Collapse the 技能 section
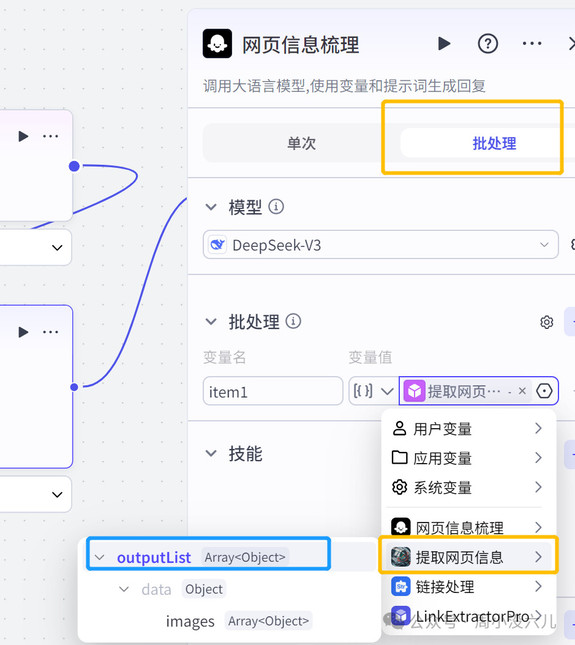This screenshot has height=645, width=575. 211,453
